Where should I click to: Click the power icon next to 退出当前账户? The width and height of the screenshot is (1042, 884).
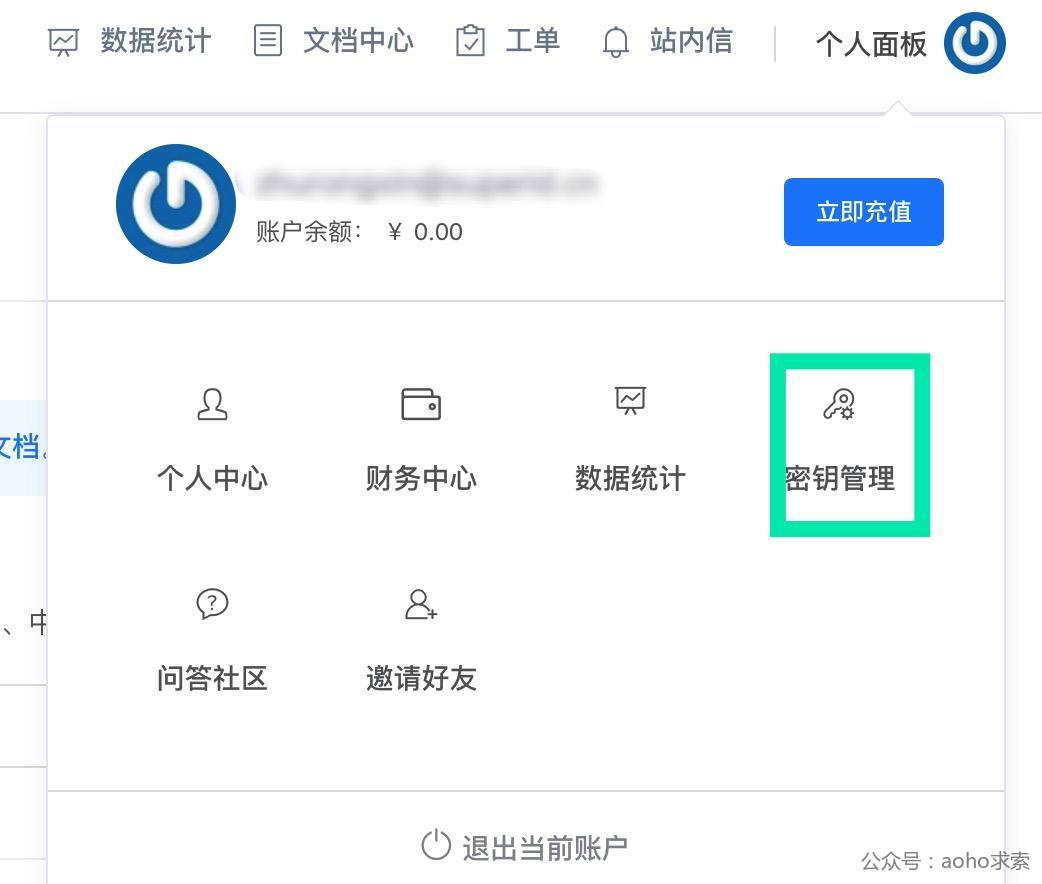[x=436, y=845]
